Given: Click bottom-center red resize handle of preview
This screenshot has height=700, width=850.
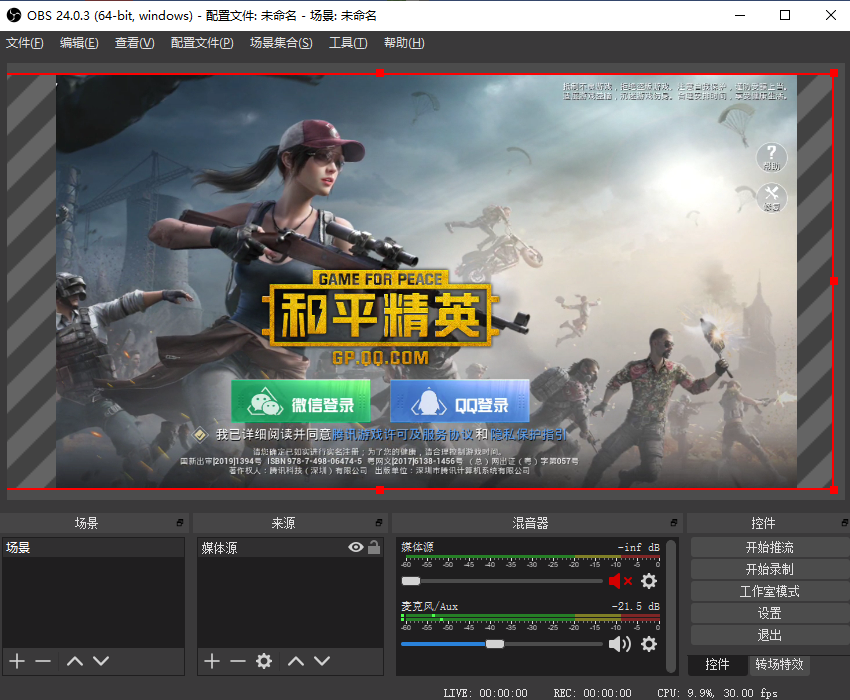Looking at the screenshot, I should (380, 490).
